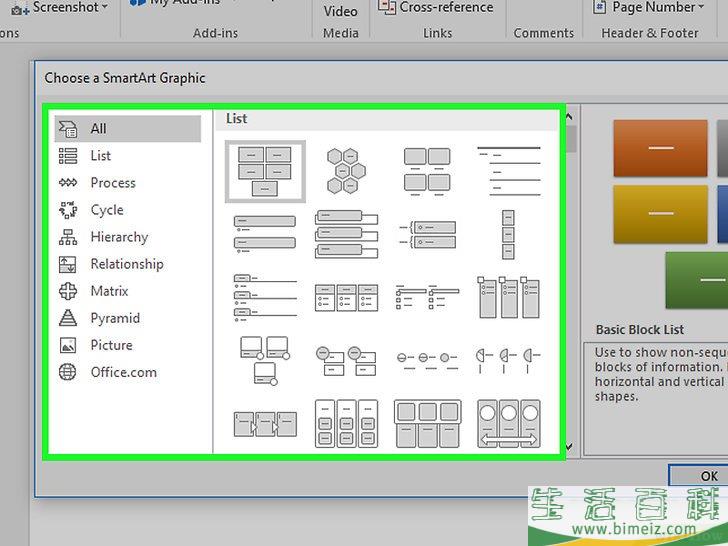Choose the hexagon cluster layout thumbnail

coord(346,171)
